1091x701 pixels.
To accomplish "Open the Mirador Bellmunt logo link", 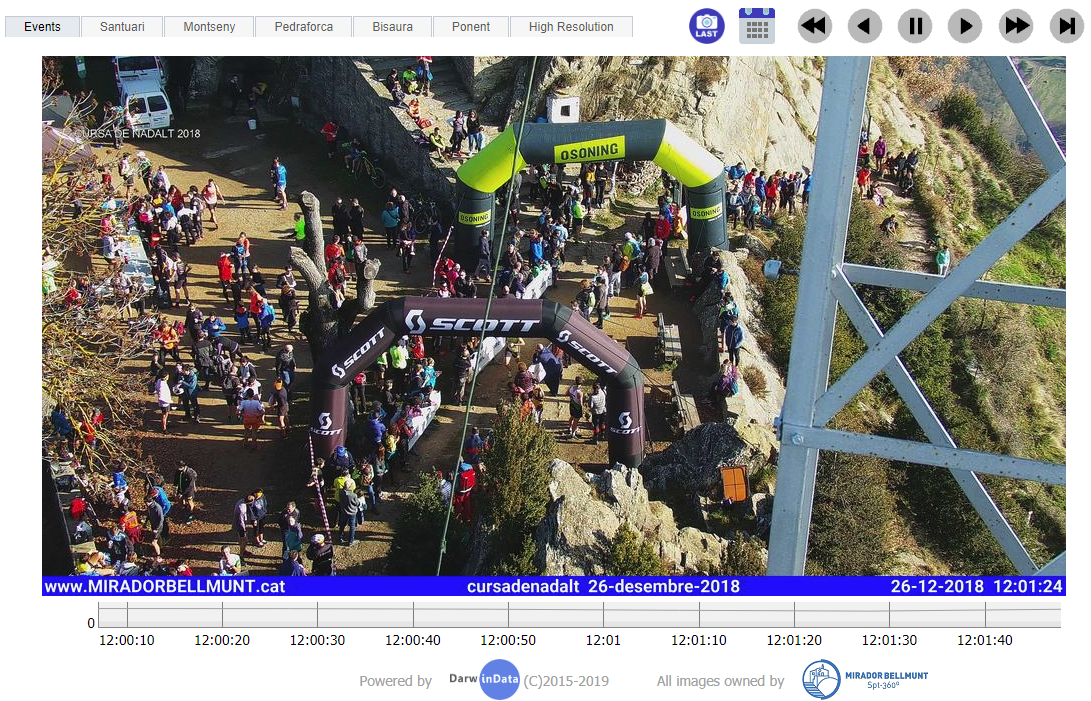I will (x=865, y=679).
